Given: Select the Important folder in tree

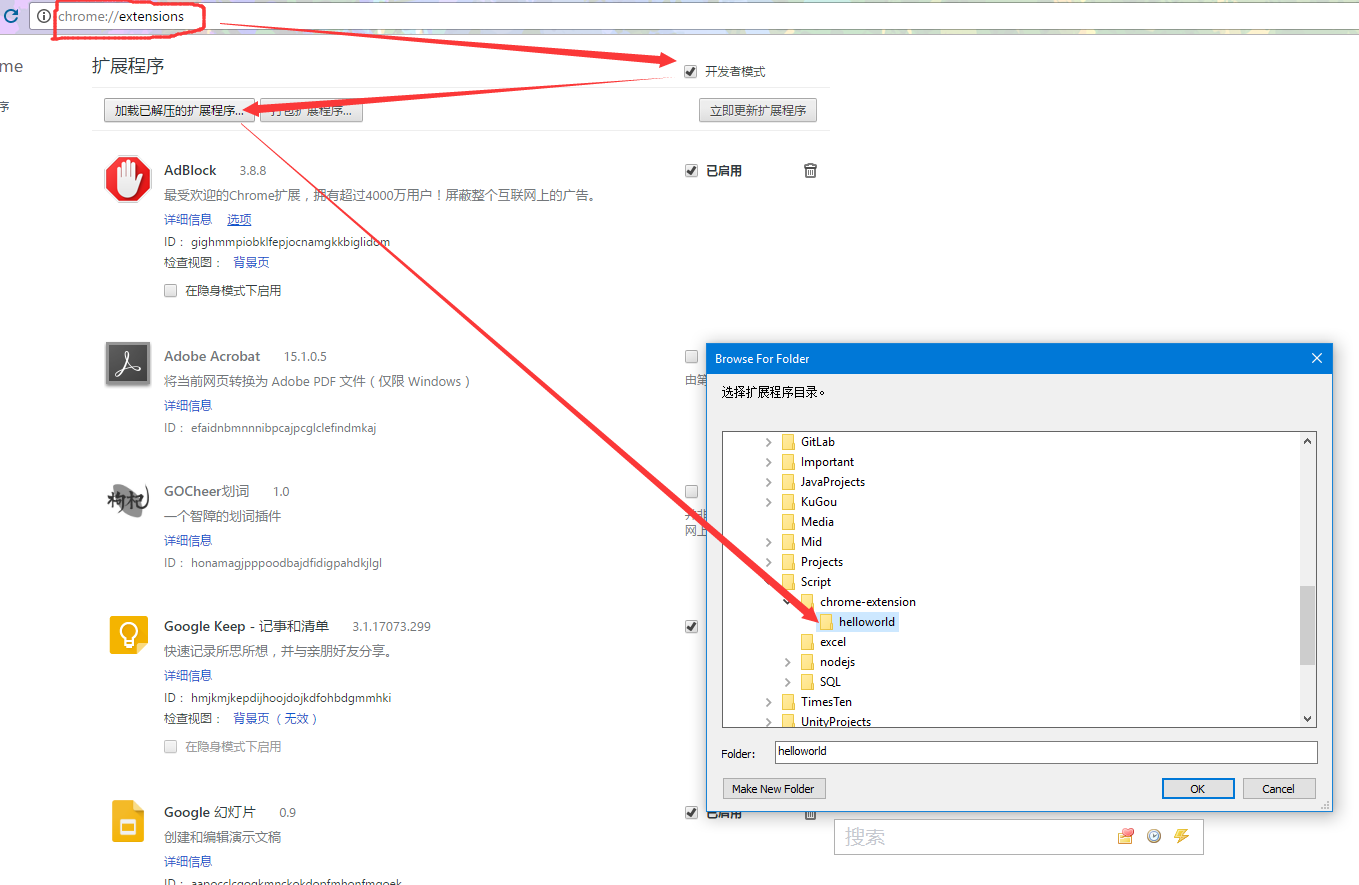Looking at the screenshot, I should pos(827,462).
